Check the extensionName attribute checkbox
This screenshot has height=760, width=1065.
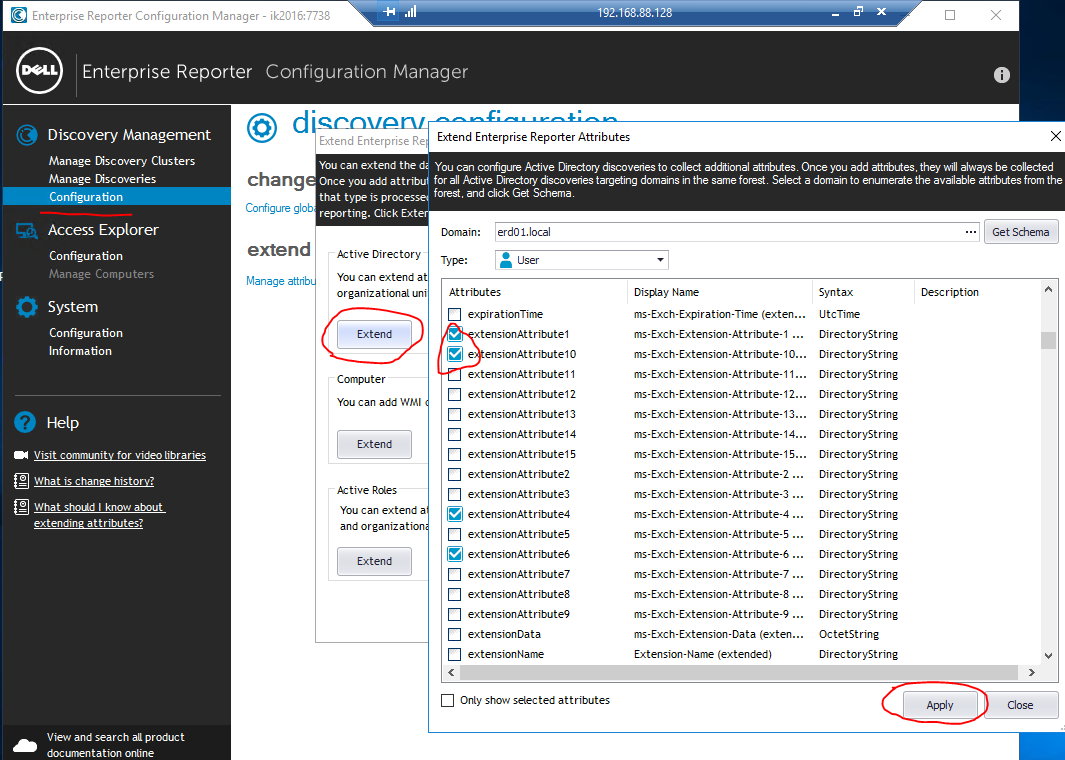pyautogui.click(x=454, y=655)
